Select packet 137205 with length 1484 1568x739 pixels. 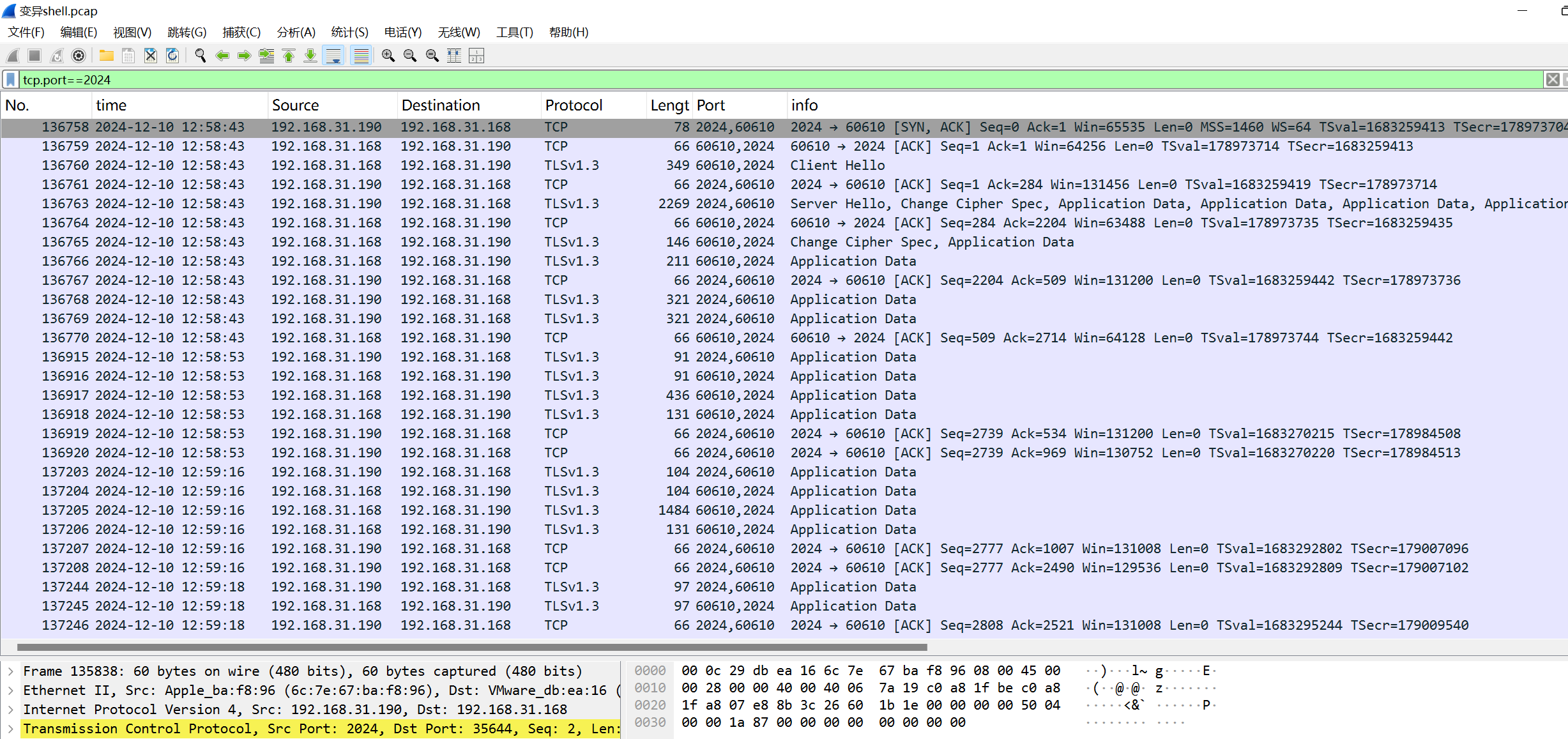[784, 510]
